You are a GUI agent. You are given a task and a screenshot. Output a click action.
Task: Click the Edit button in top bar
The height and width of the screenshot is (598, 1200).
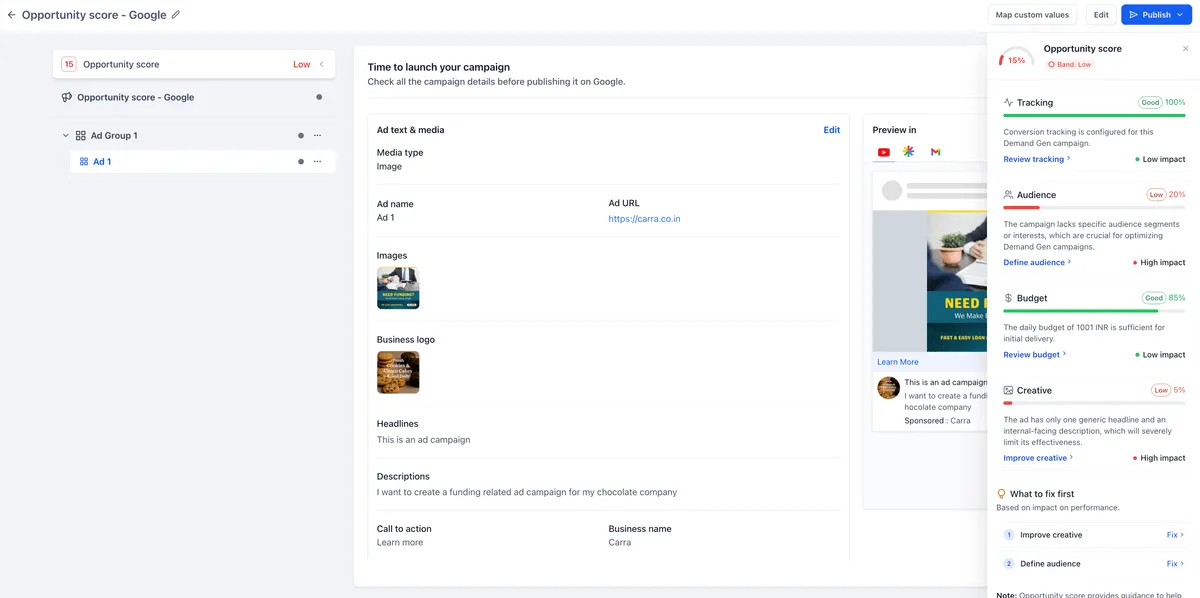tap(1101, 15)
